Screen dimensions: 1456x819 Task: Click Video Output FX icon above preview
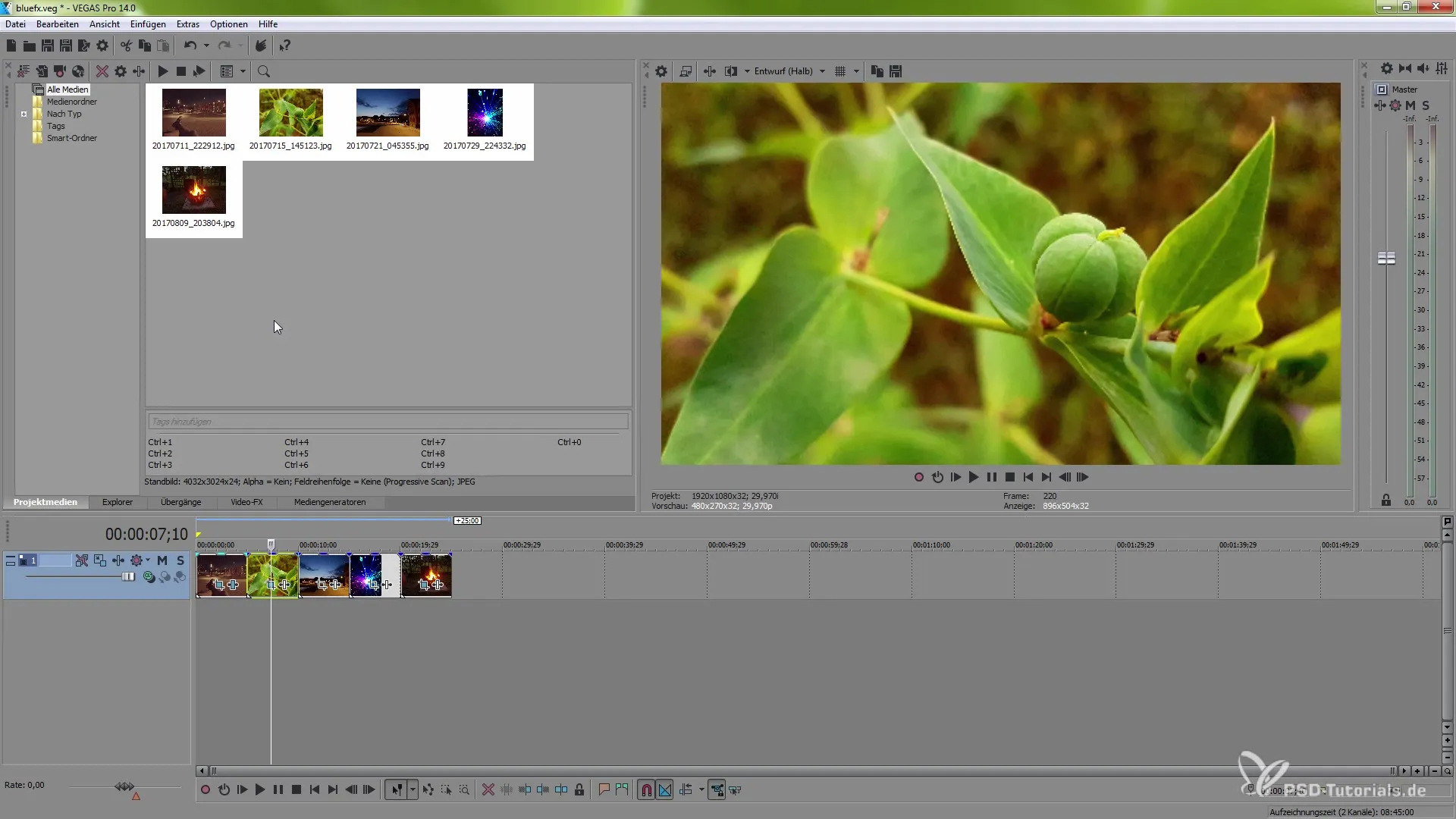710,71
